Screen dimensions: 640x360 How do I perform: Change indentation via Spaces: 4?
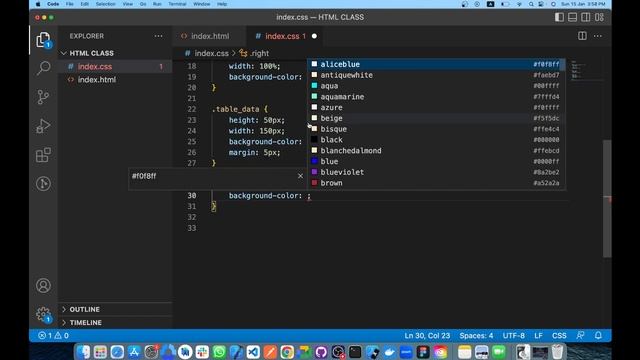(x=476, y=336)
